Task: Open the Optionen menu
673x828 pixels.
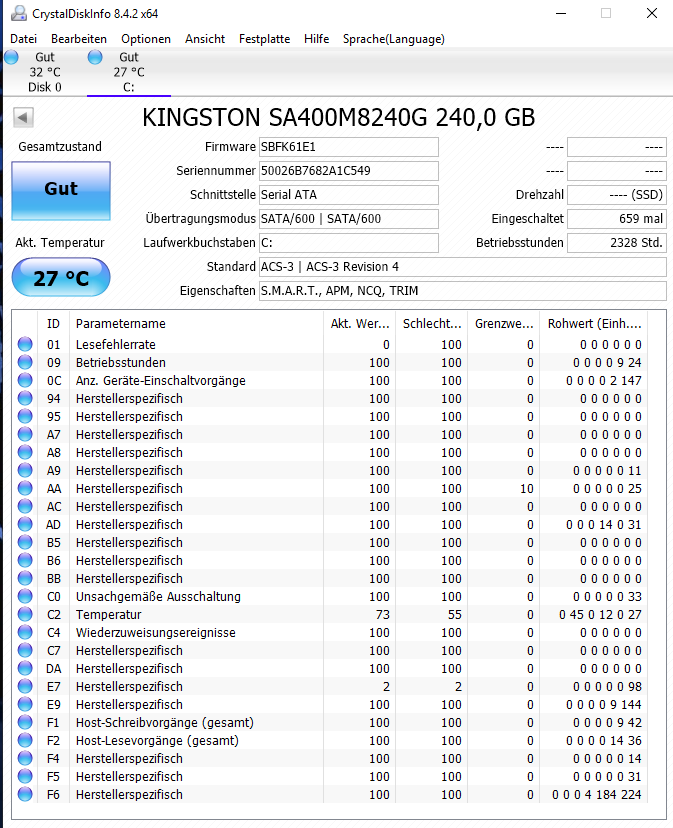Action: 146,39
